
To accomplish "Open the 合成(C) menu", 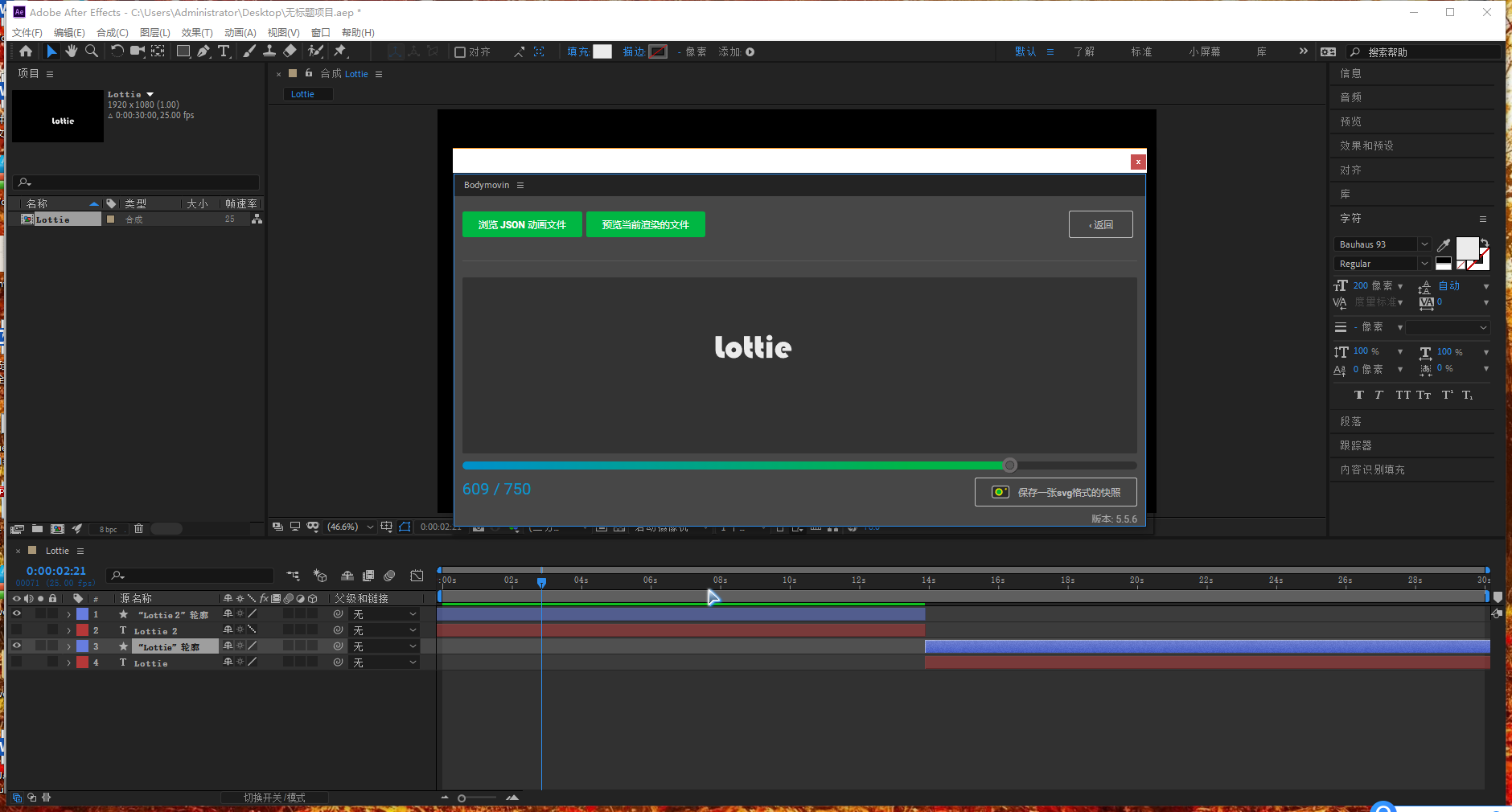I will [x=113, y=33].
